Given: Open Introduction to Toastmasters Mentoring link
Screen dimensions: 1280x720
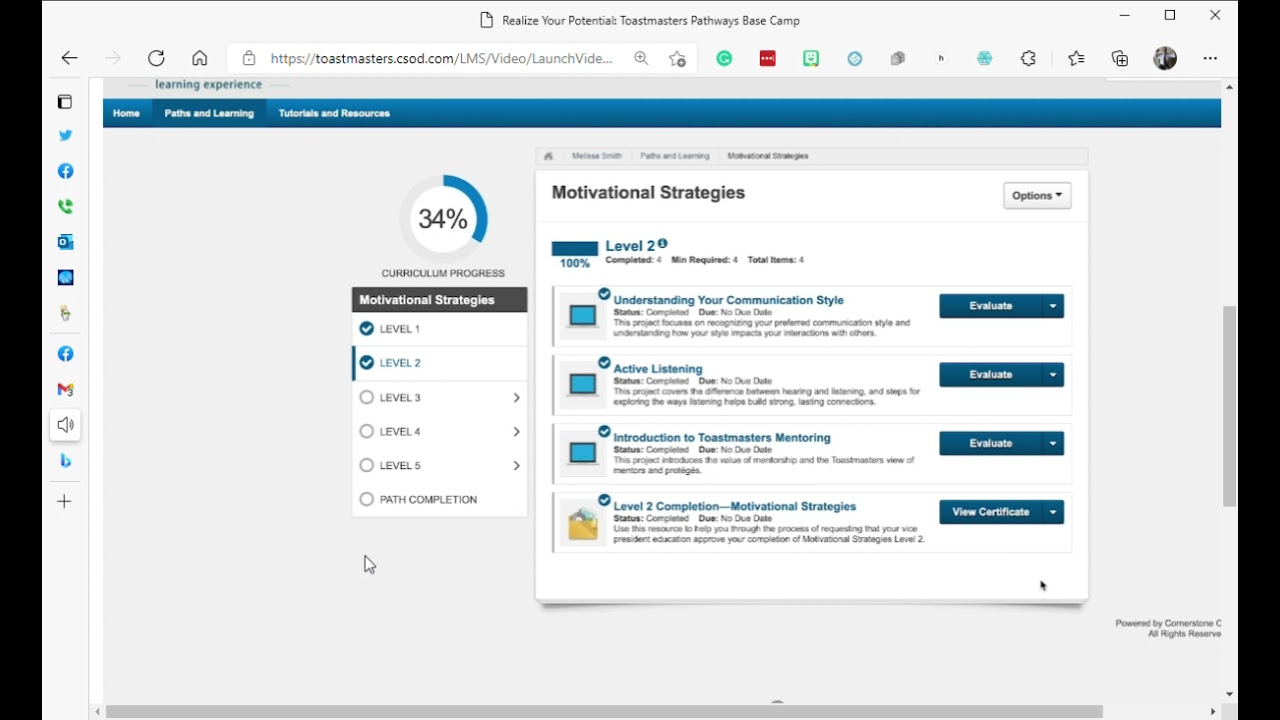Looking at the screenshot, I should pyautogui.click(x=722, y=438).
